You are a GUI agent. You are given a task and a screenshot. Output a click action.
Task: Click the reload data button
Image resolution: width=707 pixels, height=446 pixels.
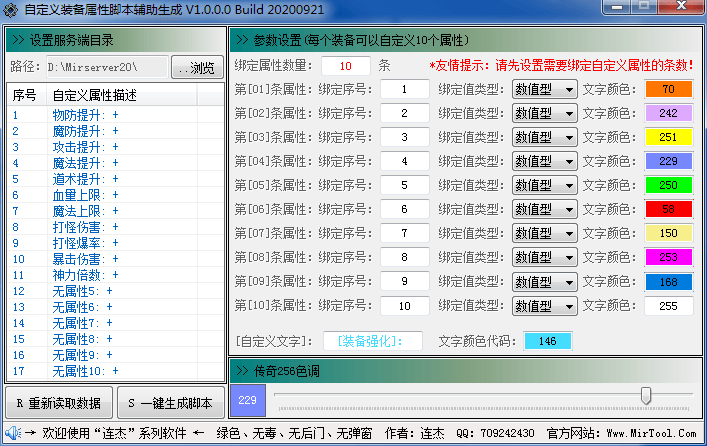tap(58, 403)
